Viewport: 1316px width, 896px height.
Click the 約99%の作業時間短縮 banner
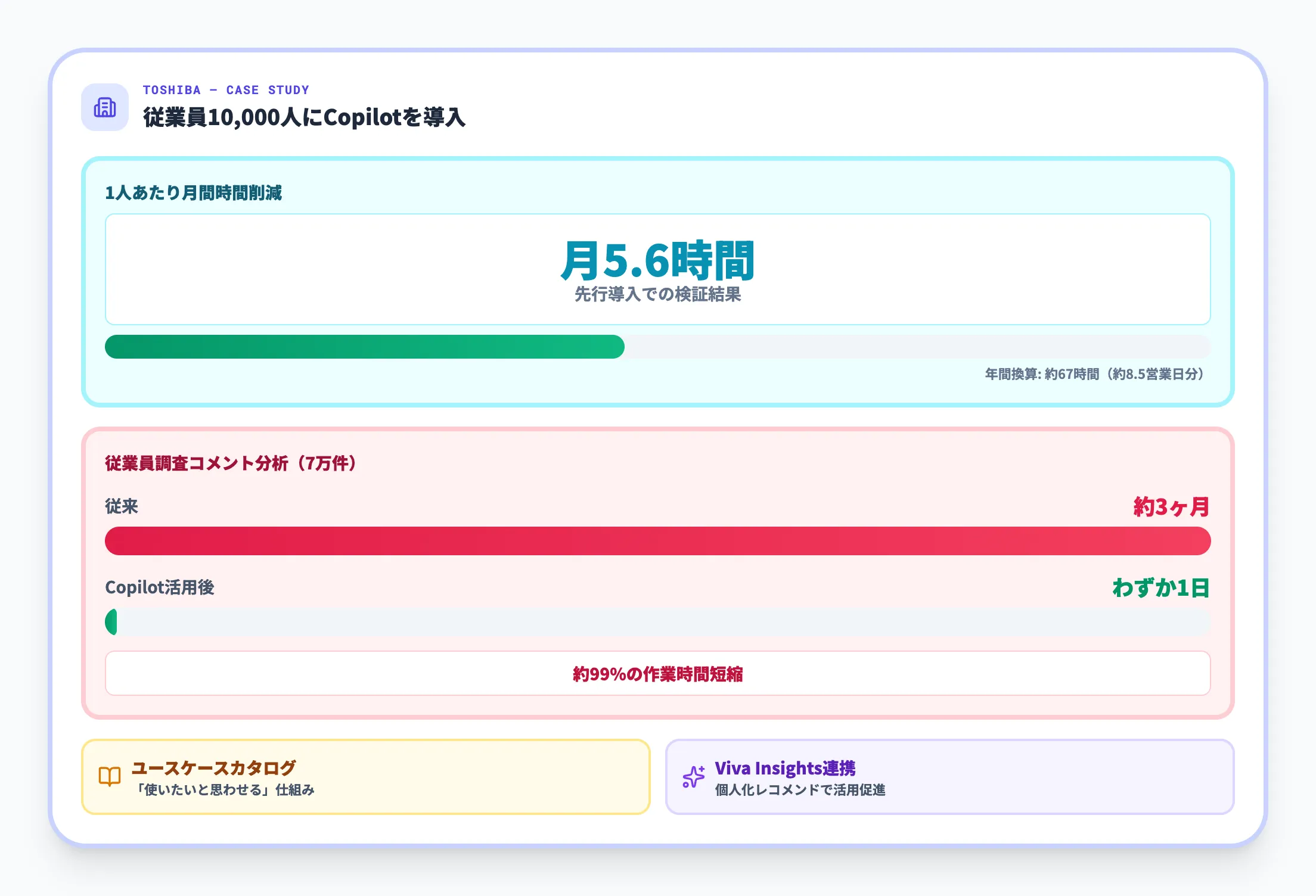coord(657,674)
